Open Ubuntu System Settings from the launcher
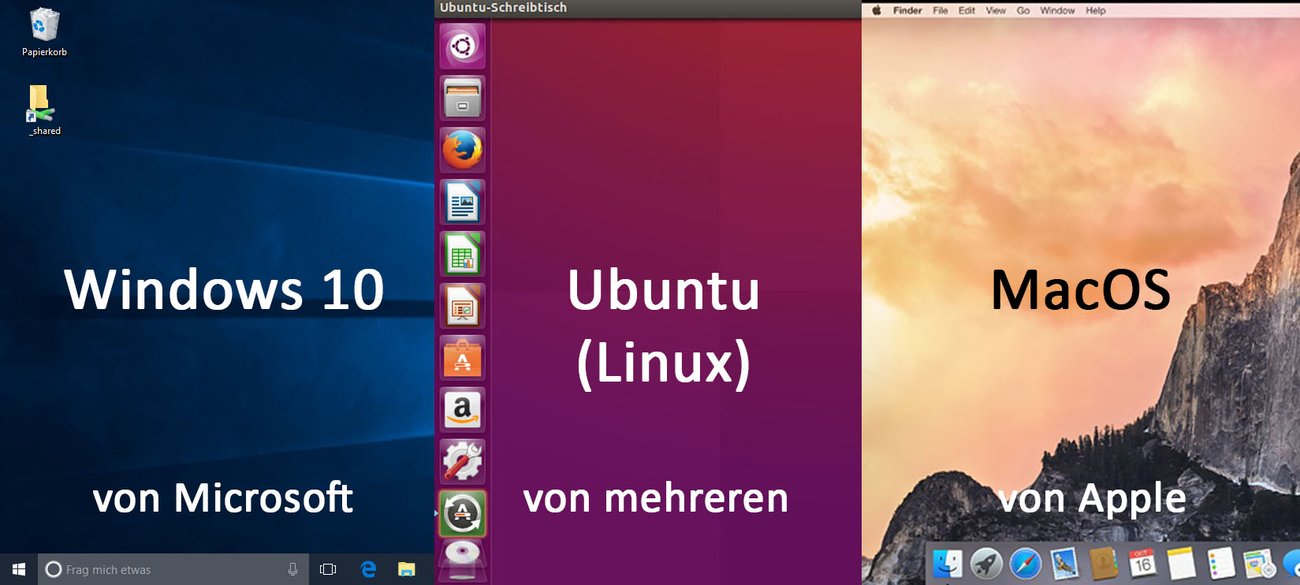The width and height of the screenshot is (1300, 585). coord(462,462)
